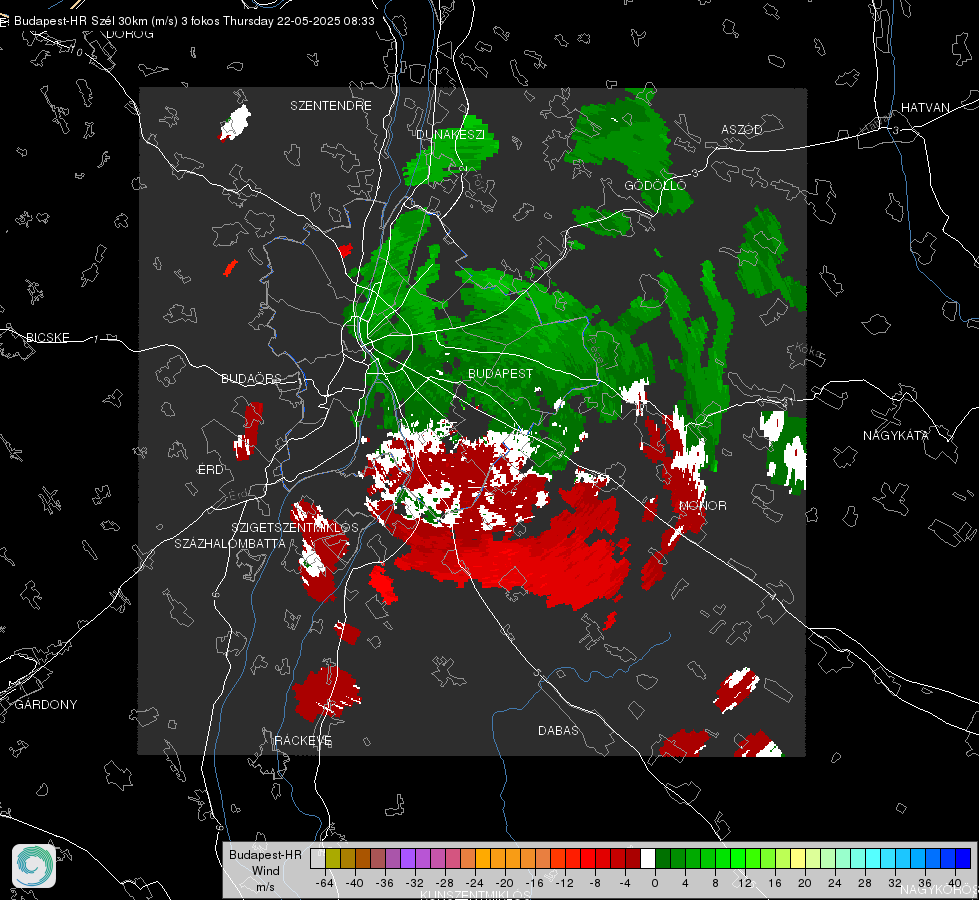Select the leftmost gray swatch in wind legend
This screenshot has width=979, height=900.
point(317,858)
